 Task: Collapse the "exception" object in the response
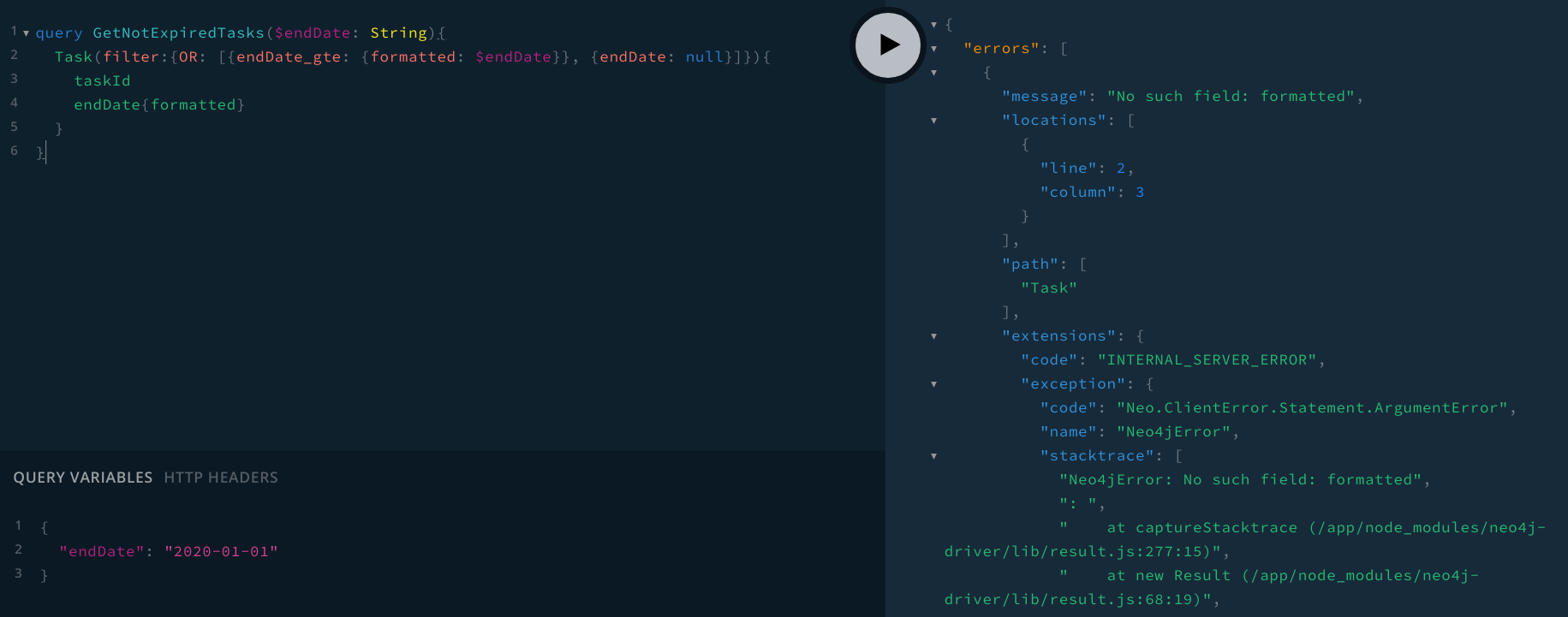point(934,384)
